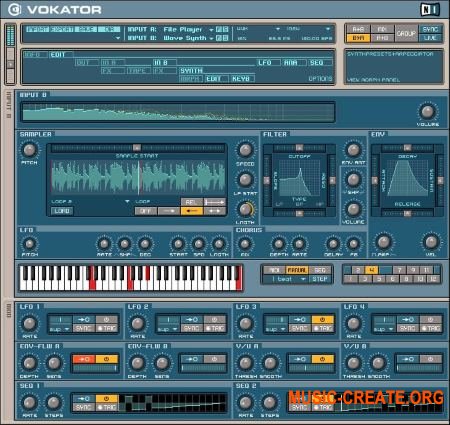This screenshot has height=425, width=450.
Task: Enable V/U B power button
Action: (431, 359)
